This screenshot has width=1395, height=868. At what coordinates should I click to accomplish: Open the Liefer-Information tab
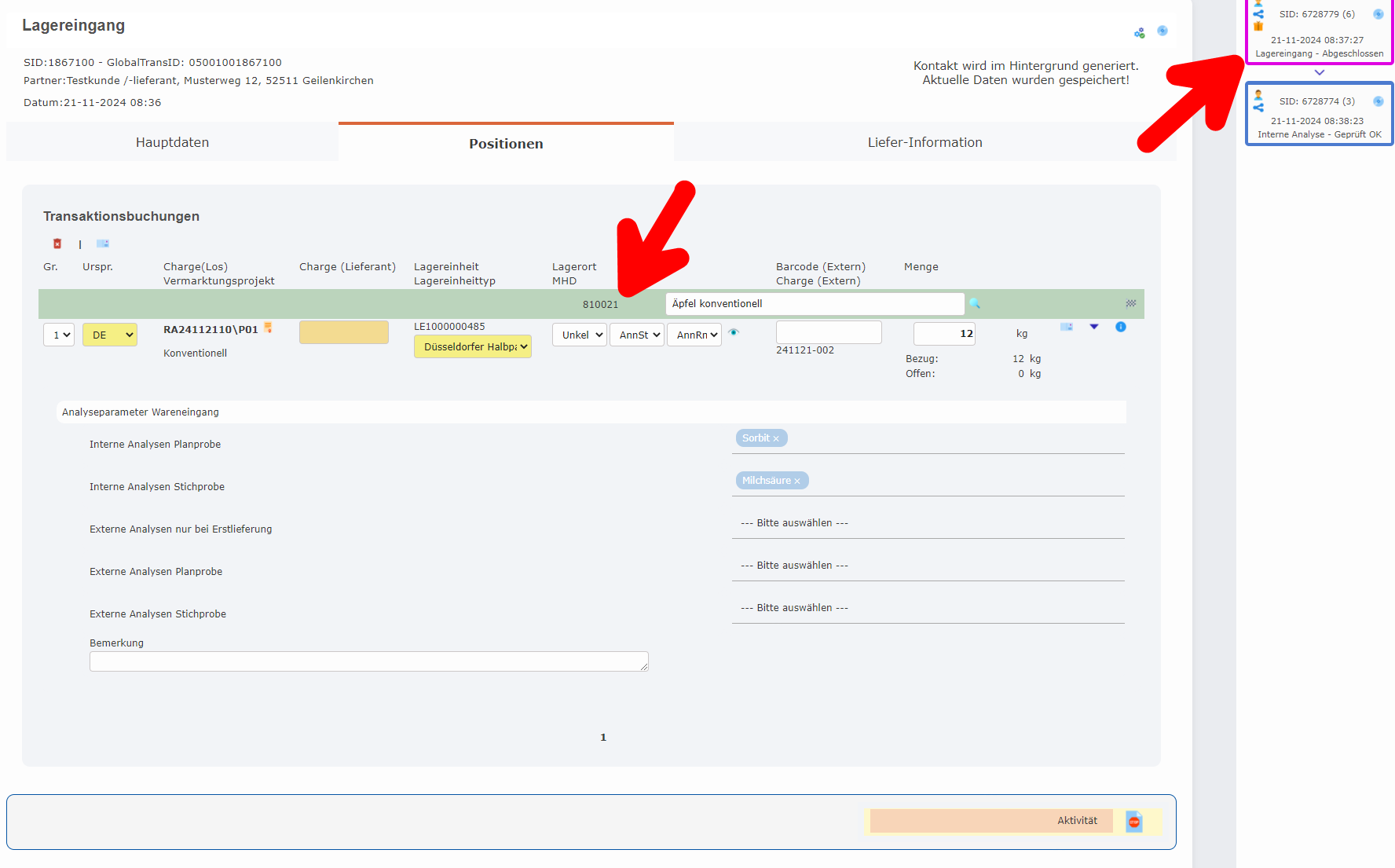(x=925, y=142)
